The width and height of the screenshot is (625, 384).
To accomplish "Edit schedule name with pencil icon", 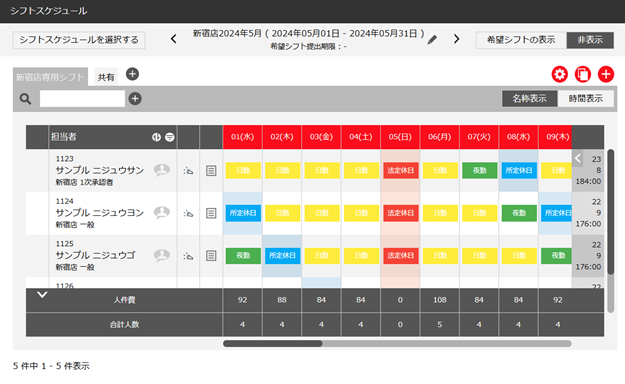I will pos(432,40).
